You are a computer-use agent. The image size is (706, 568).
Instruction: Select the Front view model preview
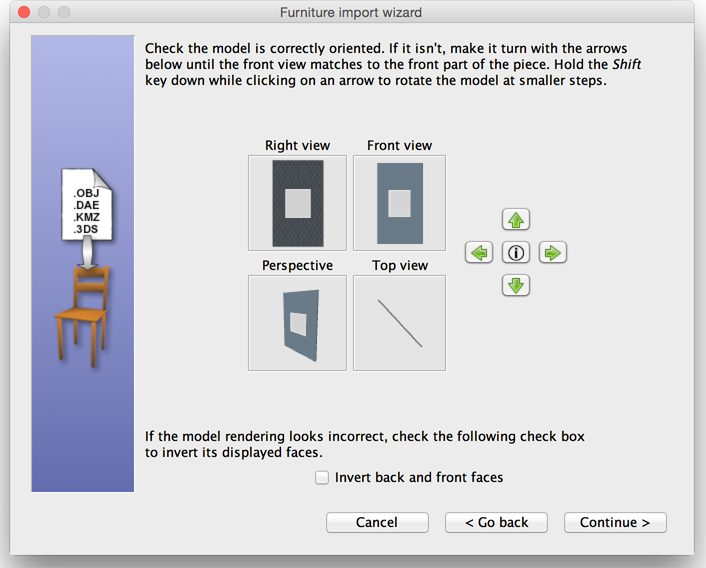(x=399, y=203)
